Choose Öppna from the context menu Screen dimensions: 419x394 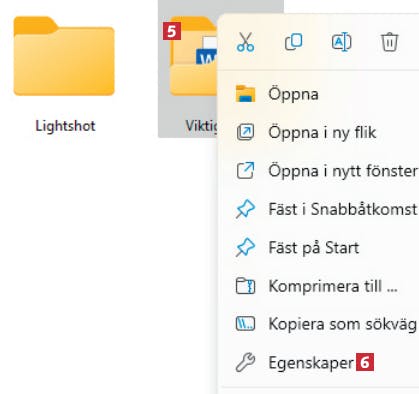tap(318, 94)
